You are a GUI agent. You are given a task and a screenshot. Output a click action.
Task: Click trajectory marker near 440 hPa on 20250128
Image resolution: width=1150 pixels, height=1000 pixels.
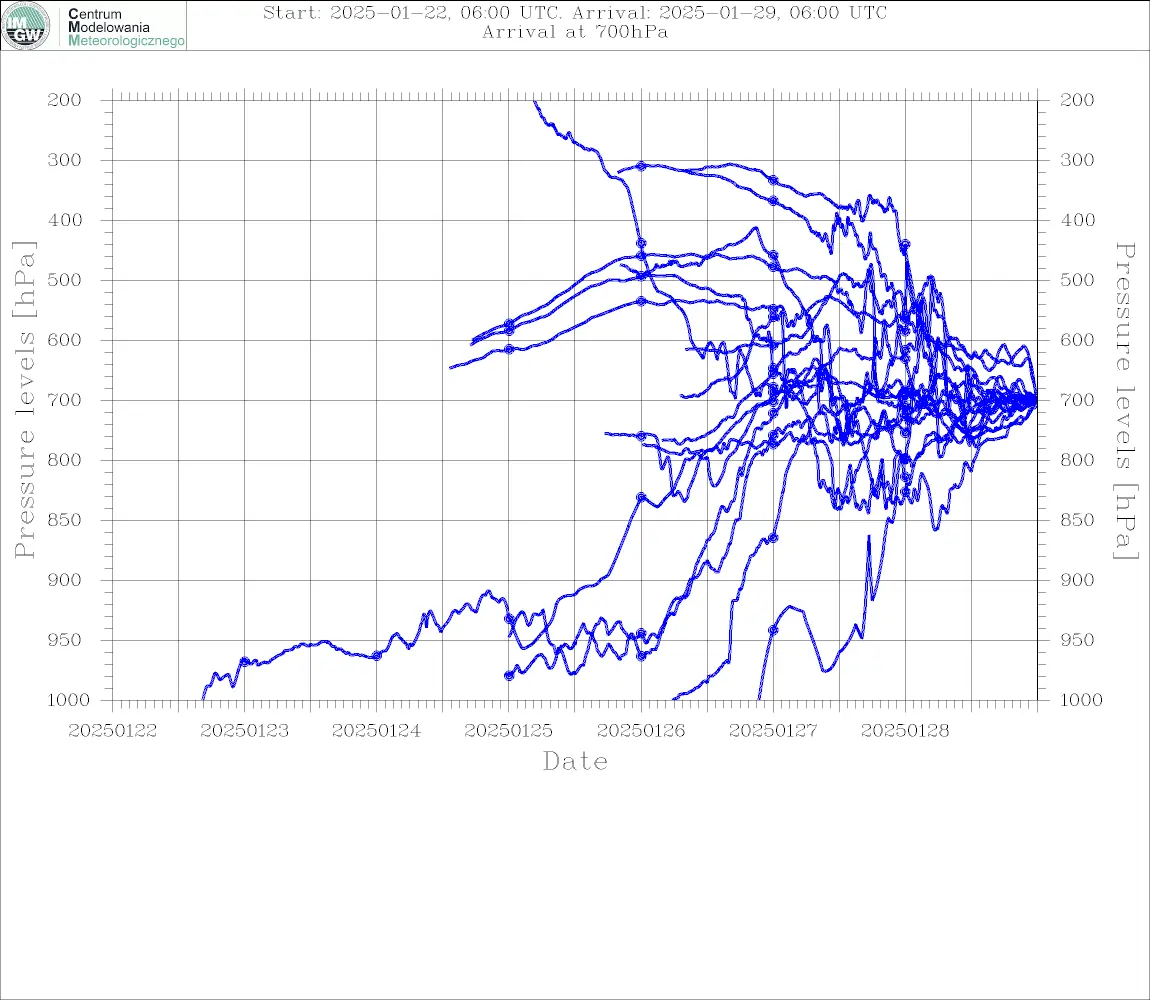tap(905, 244)
